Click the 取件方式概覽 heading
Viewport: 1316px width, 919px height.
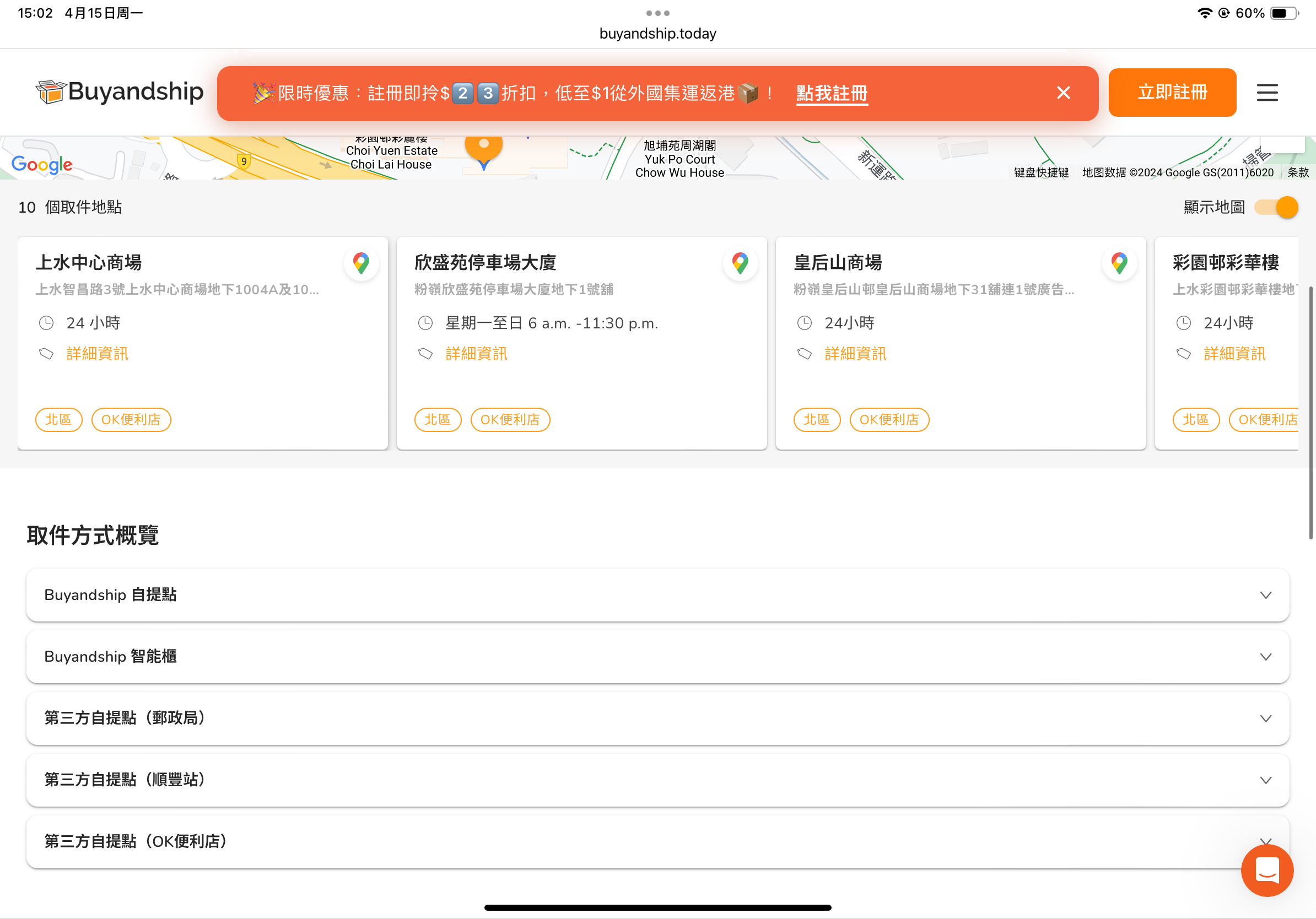coord(93,535)
